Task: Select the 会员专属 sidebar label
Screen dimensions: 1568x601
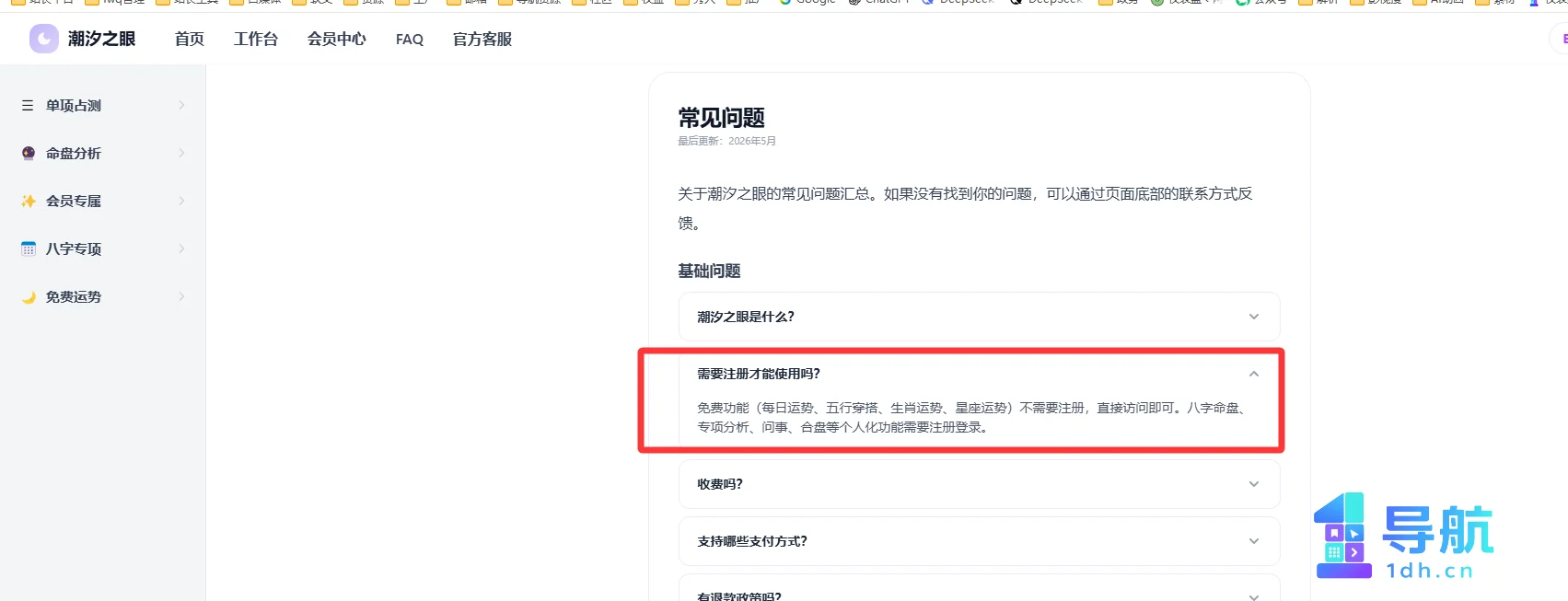Action: click(74, 202)
